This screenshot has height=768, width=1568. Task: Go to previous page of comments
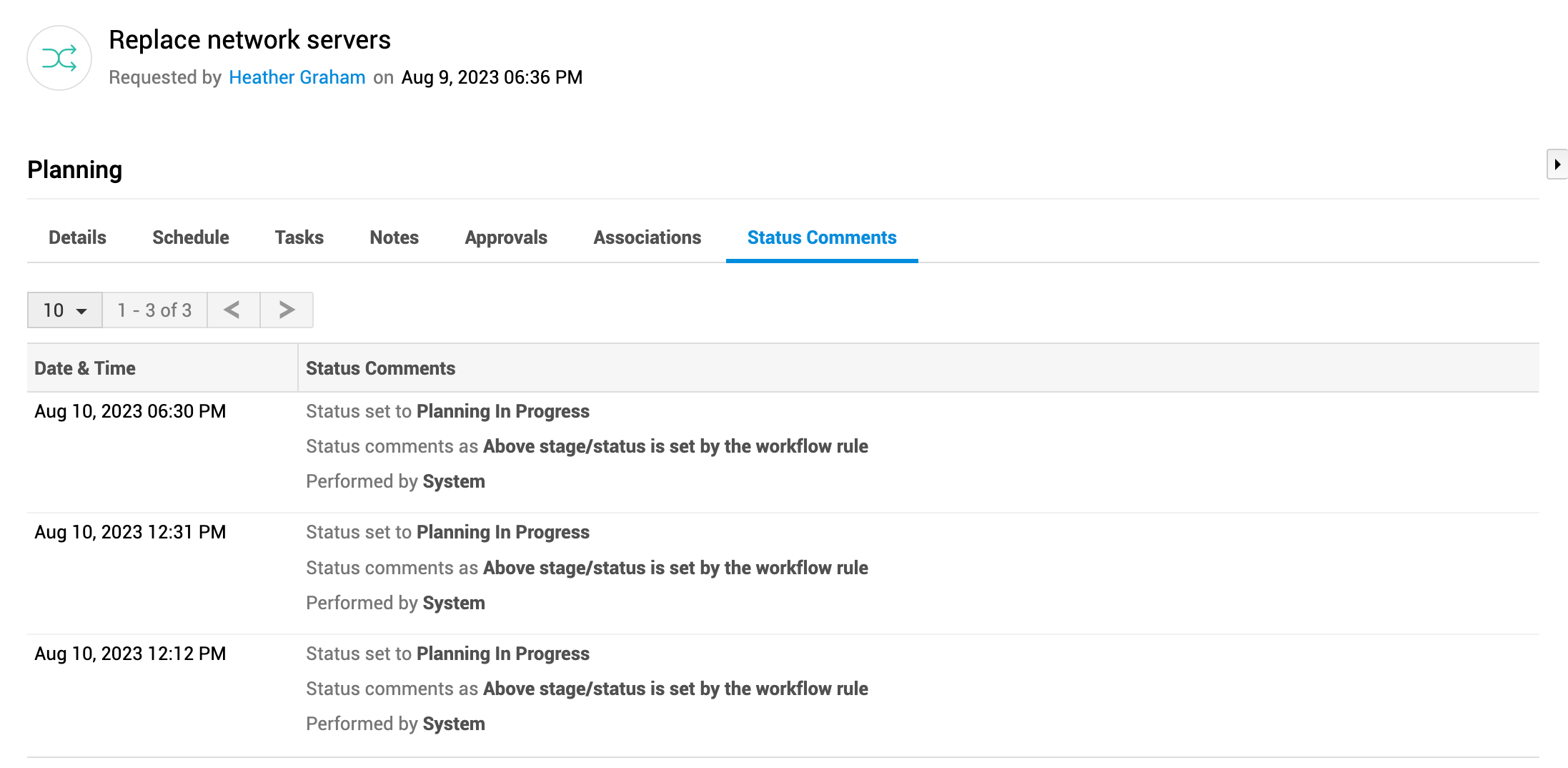pos(232,310)
